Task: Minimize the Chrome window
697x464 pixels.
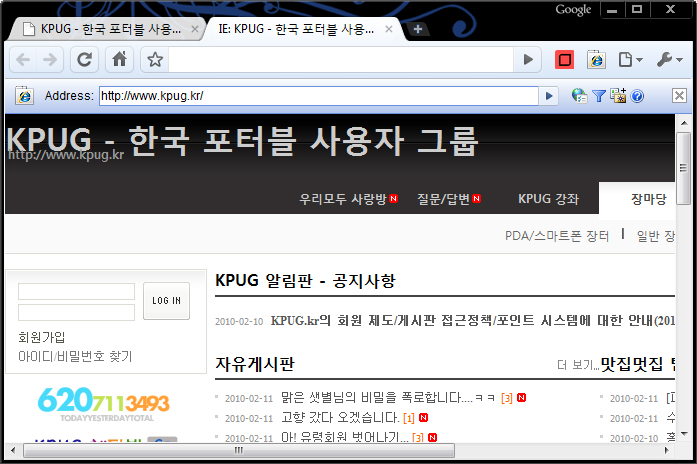Action: pyautogui.click(x=612, y=10)
